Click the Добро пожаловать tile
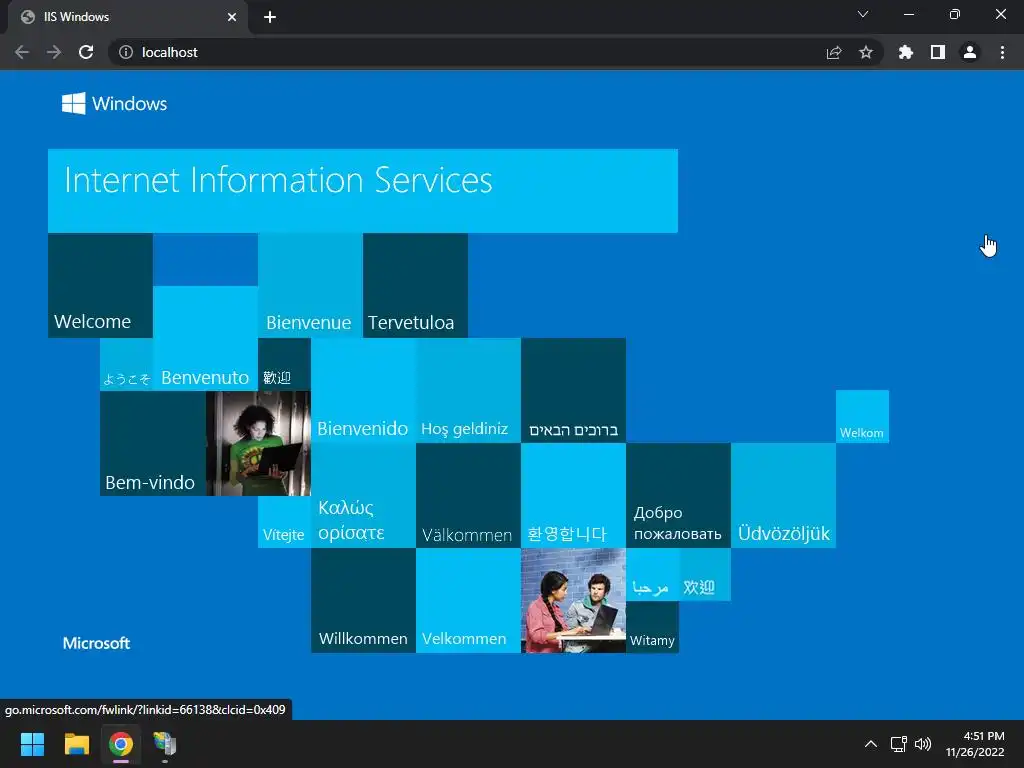Image resolution: width=1024 pixels, height=768 pixels. 679,496
